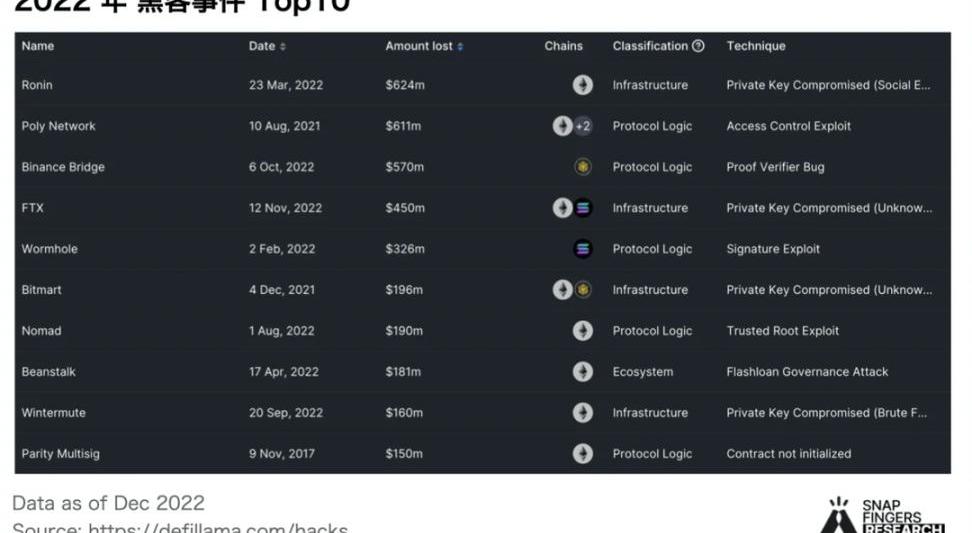Open the Ronin hack entry
The height and width of the screenshot is (533, 972).
(x=37, y=86)
